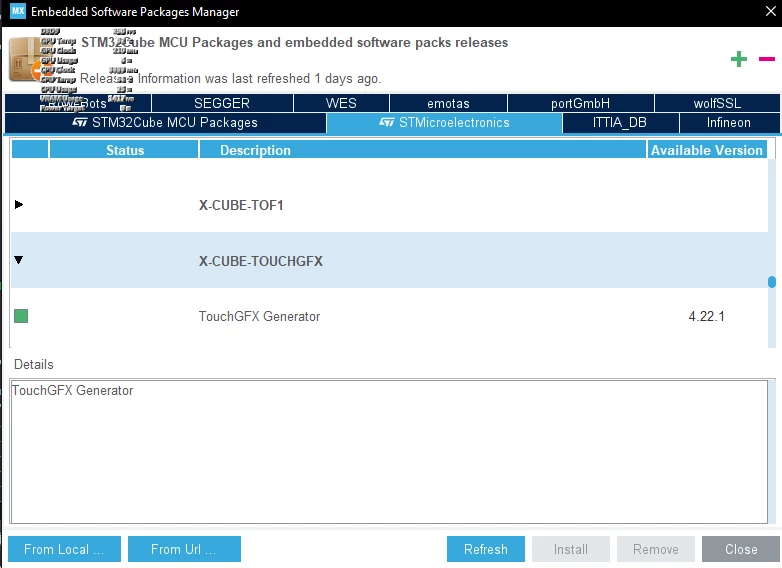782x568 pixels.
Task: Click ST logo on STMicroelectronics tab
Action: pyautogui.click(x=387, y=122)
